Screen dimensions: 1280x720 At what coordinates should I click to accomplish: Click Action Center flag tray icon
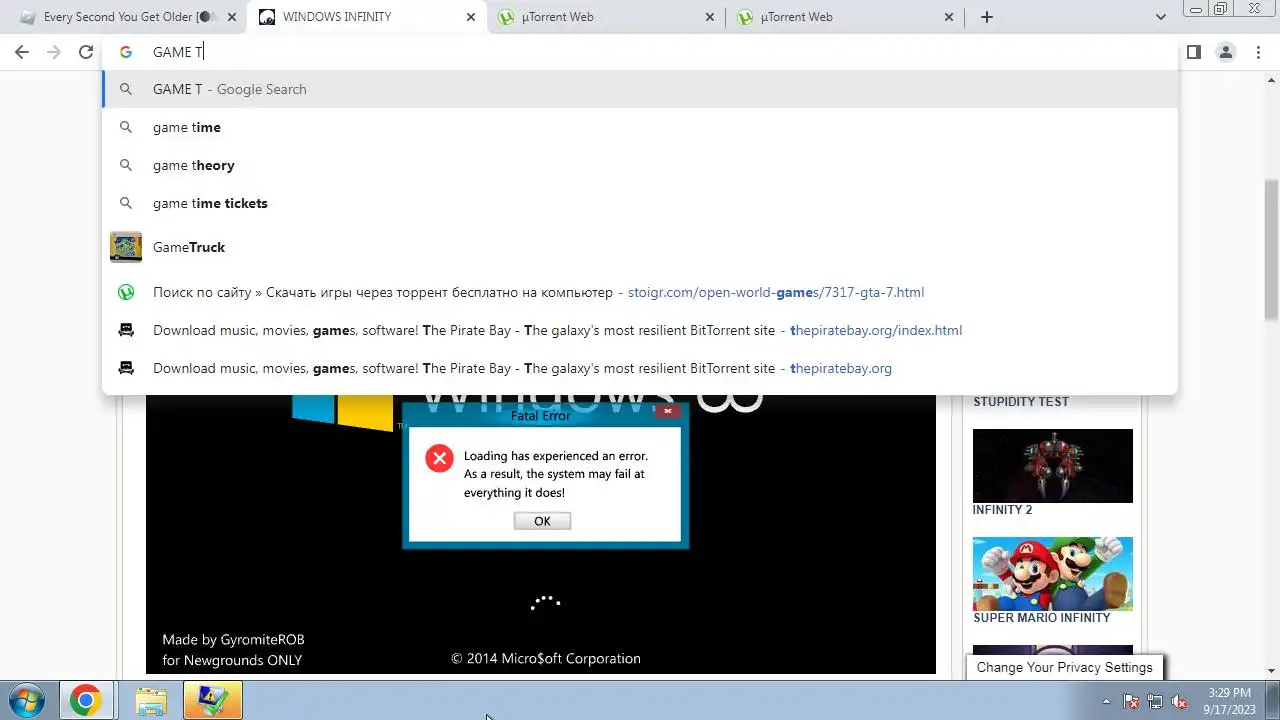click(1131, 701)
